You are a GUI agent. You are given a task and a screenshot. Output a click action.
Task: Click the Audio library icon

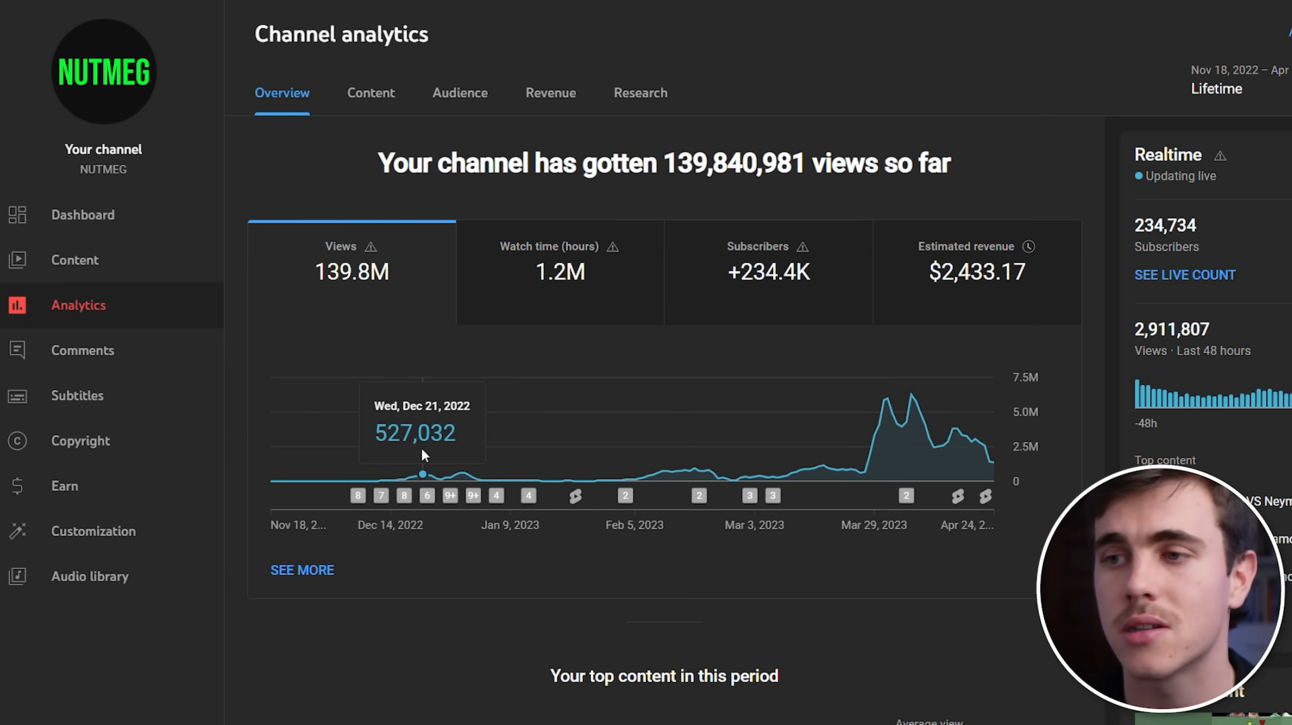(x=17, y=576)
